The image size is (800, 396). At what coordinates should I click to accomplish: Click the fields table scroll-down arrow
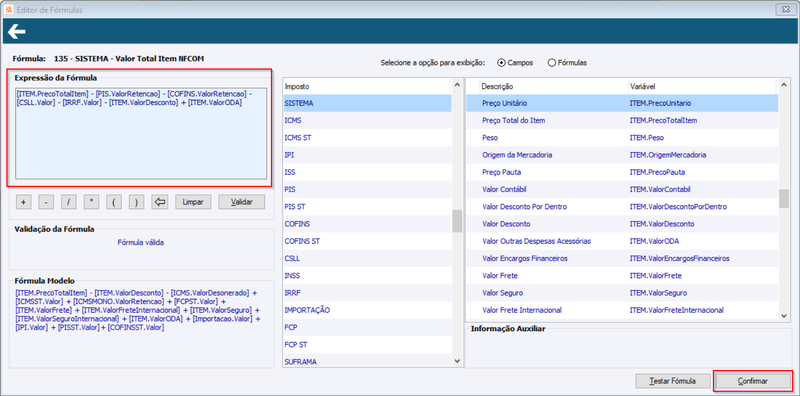[784, 316]
